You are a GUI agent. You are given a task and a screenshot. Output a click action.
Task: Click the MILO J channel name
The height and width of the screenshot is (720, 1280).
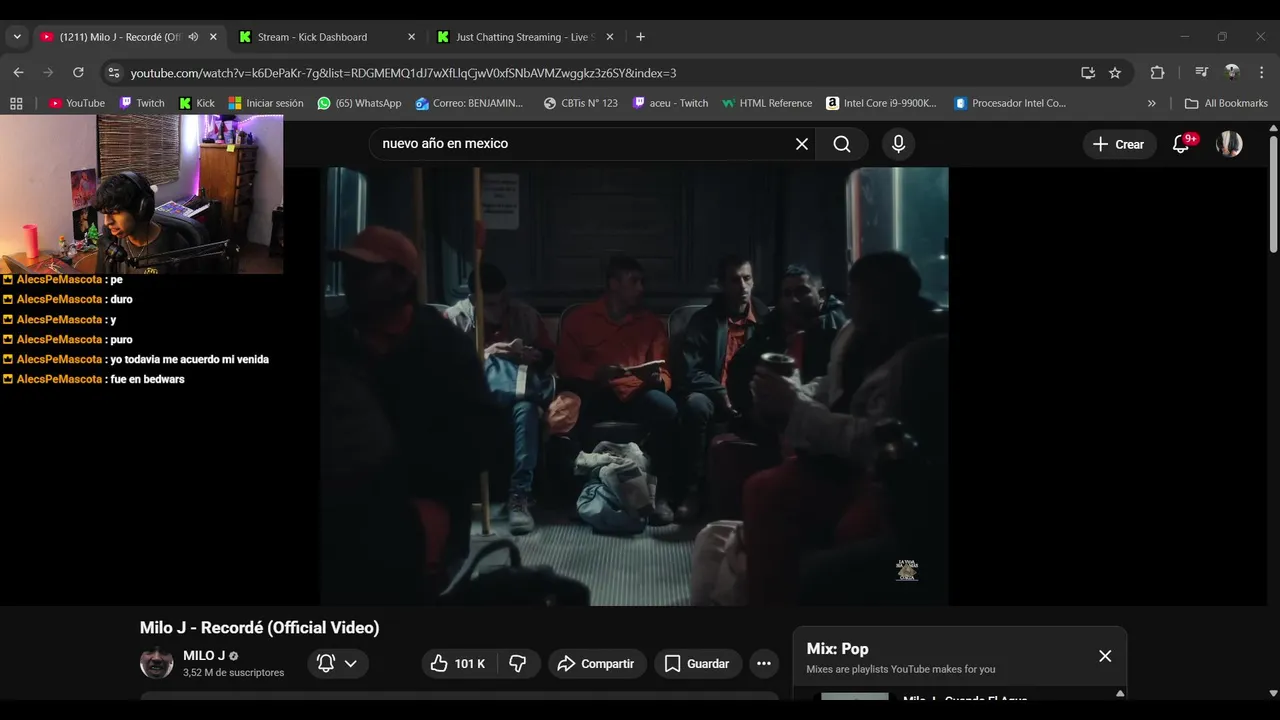[x=204, y=656]
